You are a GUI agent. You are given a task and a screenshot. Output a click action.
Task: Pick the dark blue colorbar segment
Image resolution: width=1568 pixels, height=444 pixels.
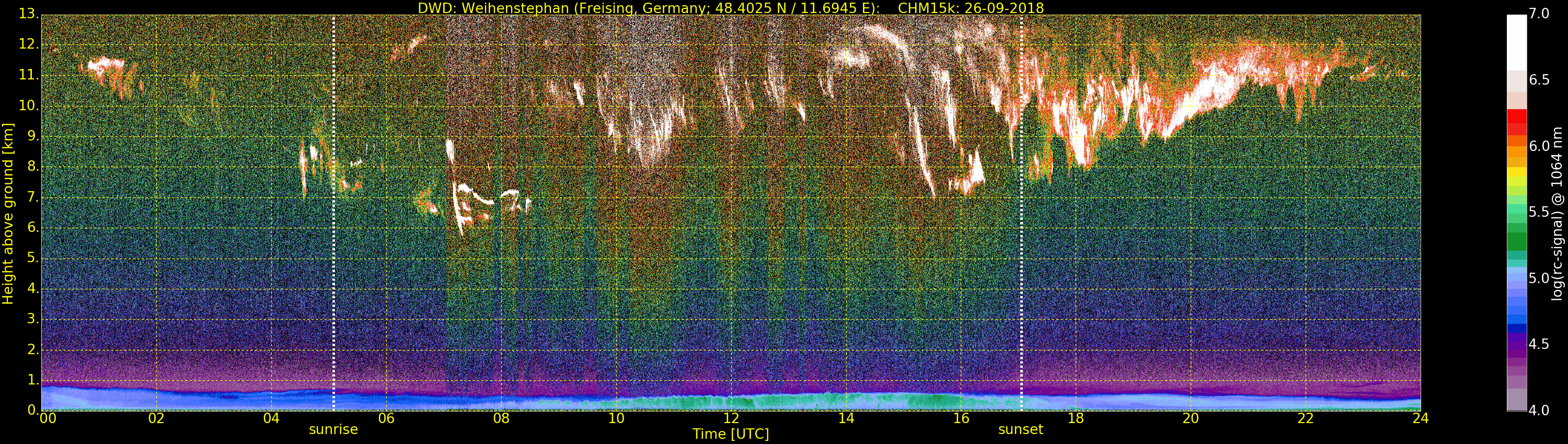coord(1516,329)
